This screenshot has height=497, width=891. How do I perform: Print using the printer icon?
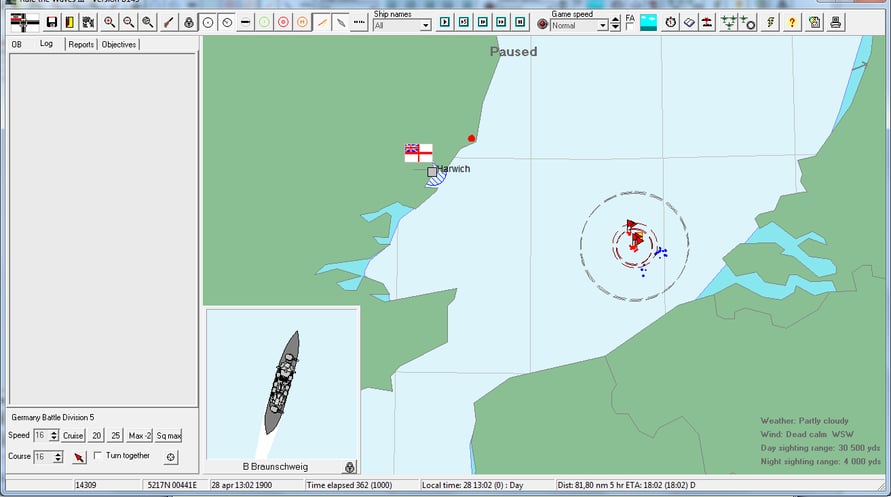click(835, 23)
